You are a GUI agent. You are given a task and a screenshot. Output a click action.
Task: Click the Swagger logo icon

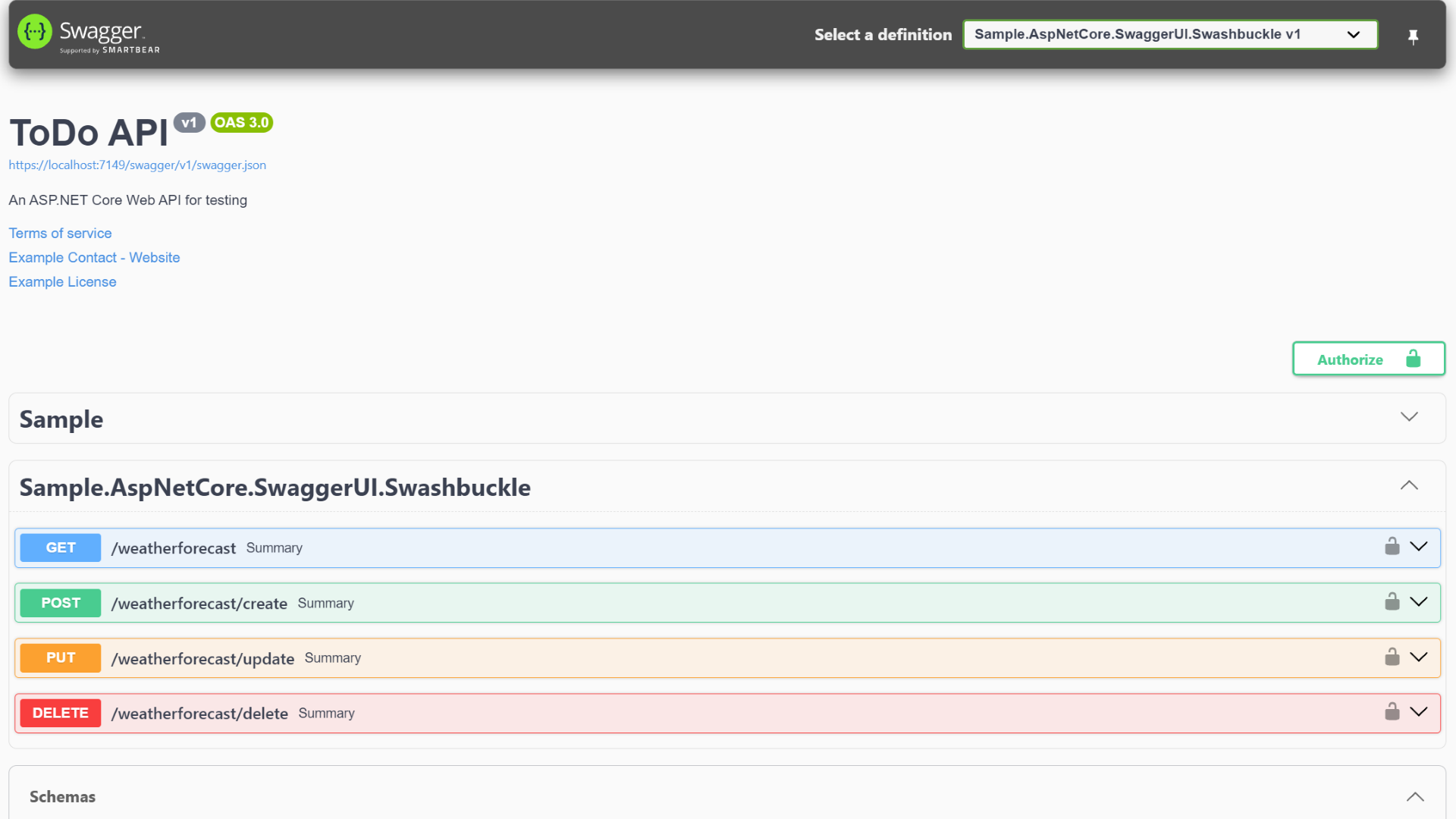tap(34, 32)
